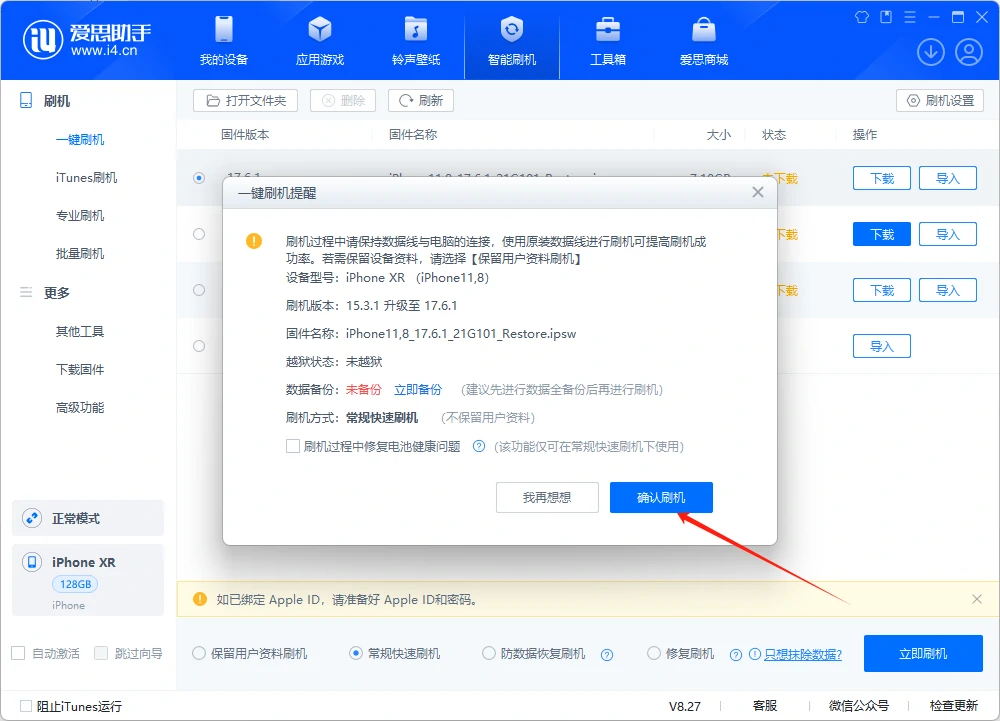Dismiss the Apple ID notice bar
1000x721 pixels.
[x=976, y=599]
